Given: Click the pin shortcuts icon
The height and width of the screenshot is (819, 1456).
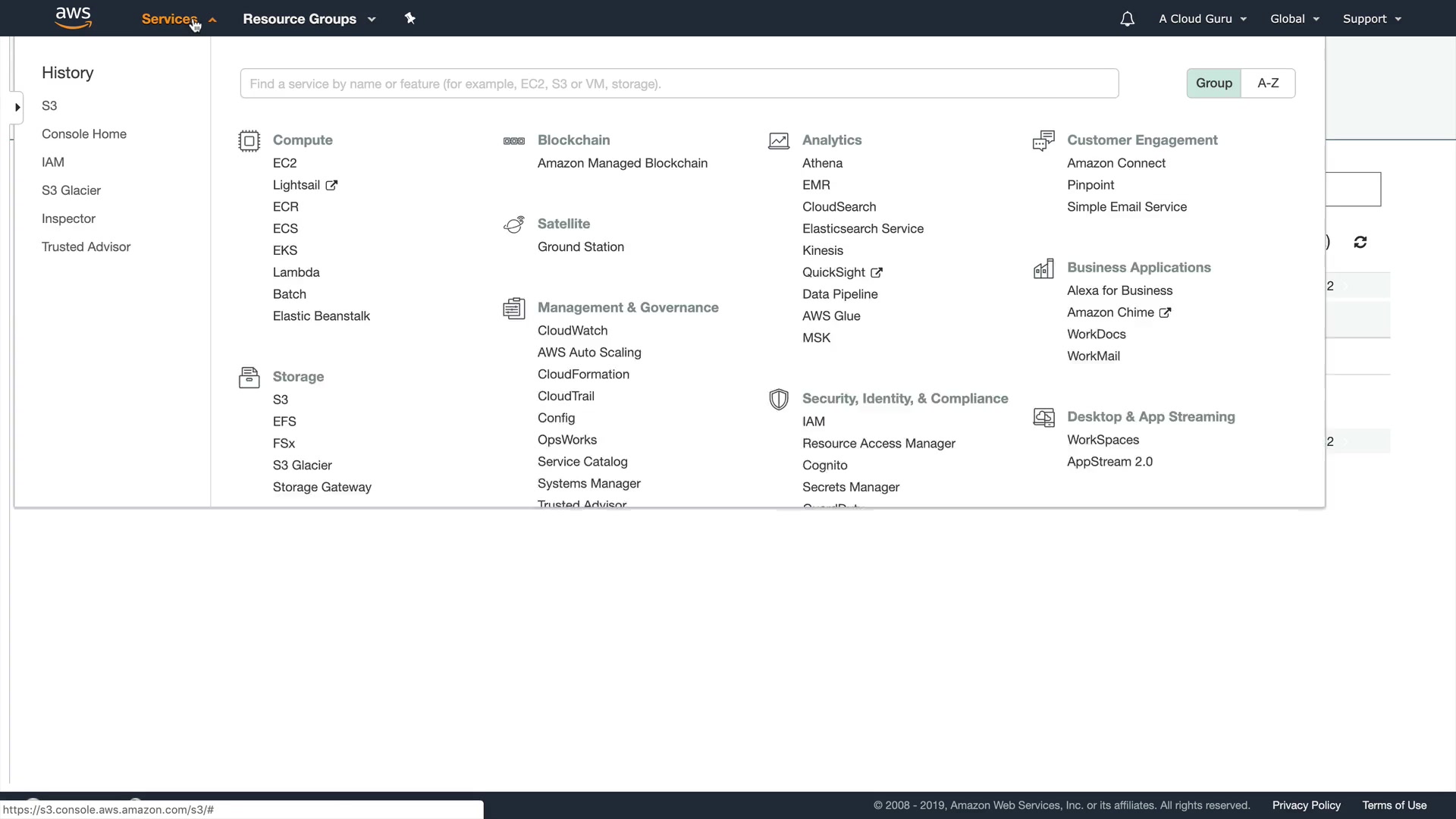Looking at the screenshot, I should 409,18.
